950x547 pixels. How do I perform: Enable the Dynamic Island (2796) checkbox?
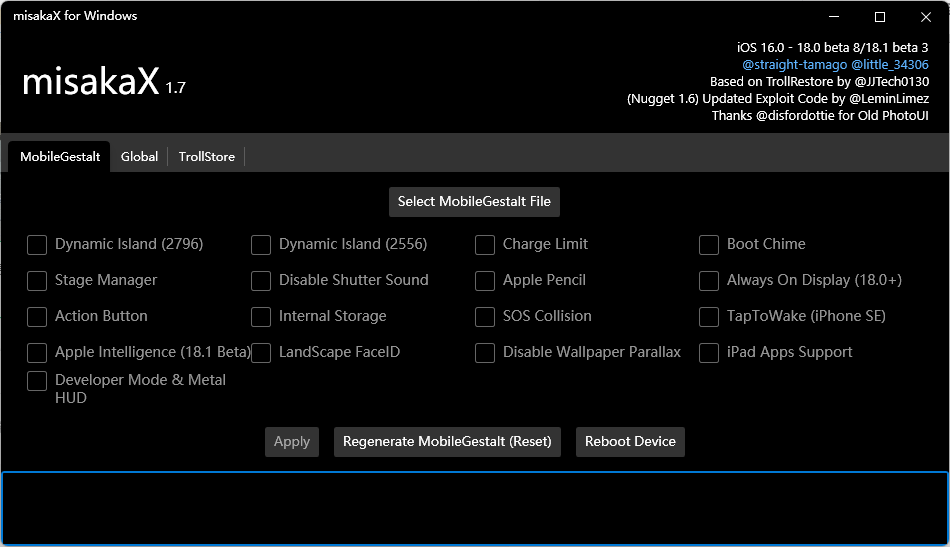click(37, 245)
